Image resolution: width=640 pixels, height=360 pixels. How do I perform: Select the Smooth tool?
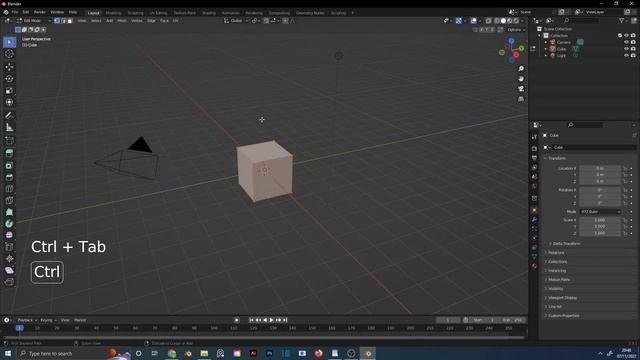tap(9, 236)
